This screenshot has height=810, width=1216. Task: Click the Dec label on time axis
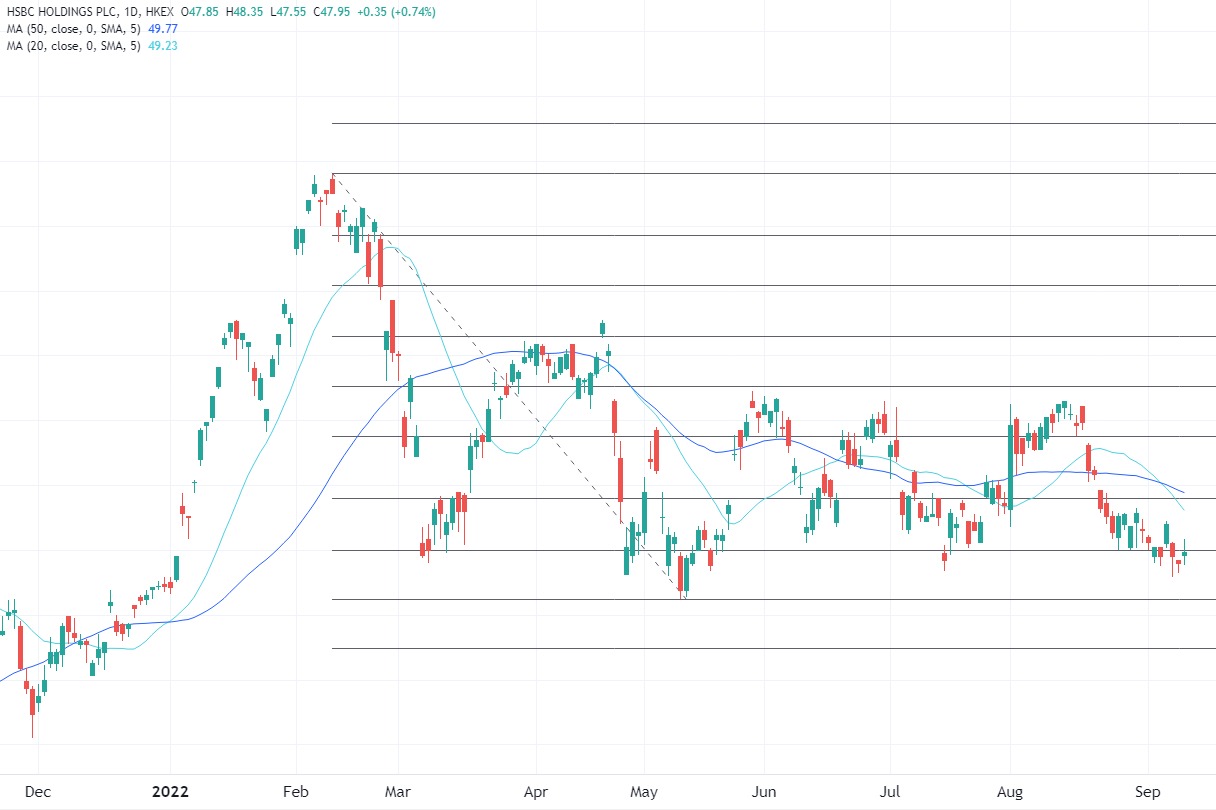37,791
